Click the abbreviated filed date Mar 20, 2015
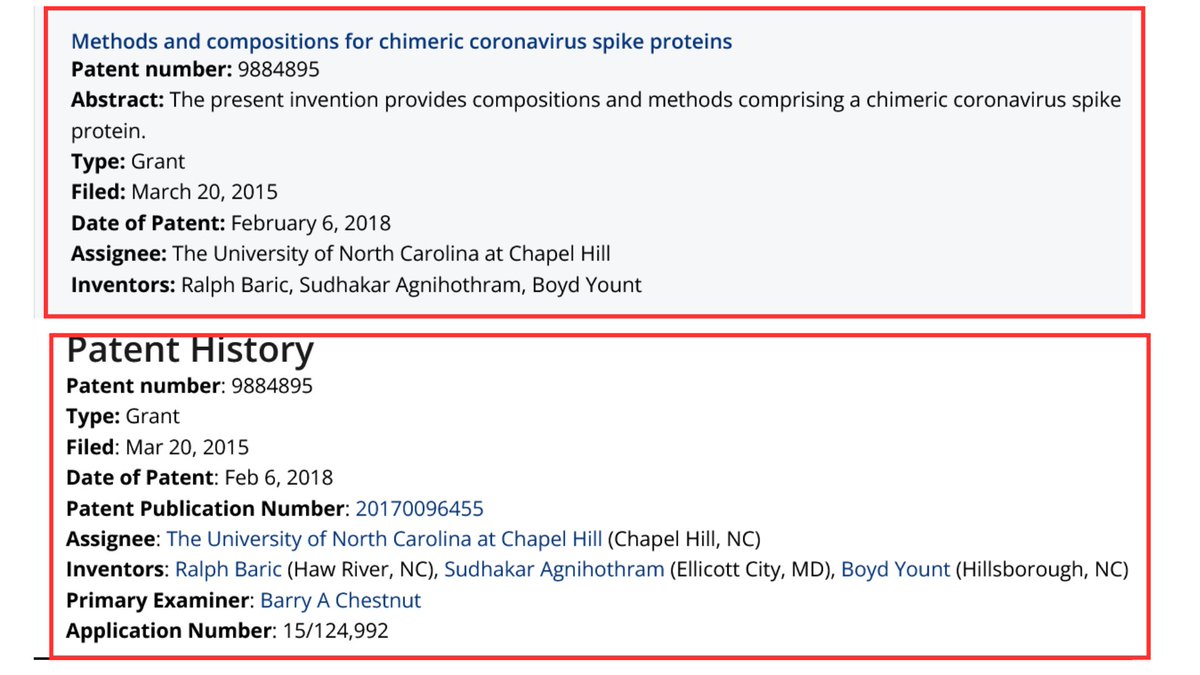1200x675 pixels. pos(187,447)
